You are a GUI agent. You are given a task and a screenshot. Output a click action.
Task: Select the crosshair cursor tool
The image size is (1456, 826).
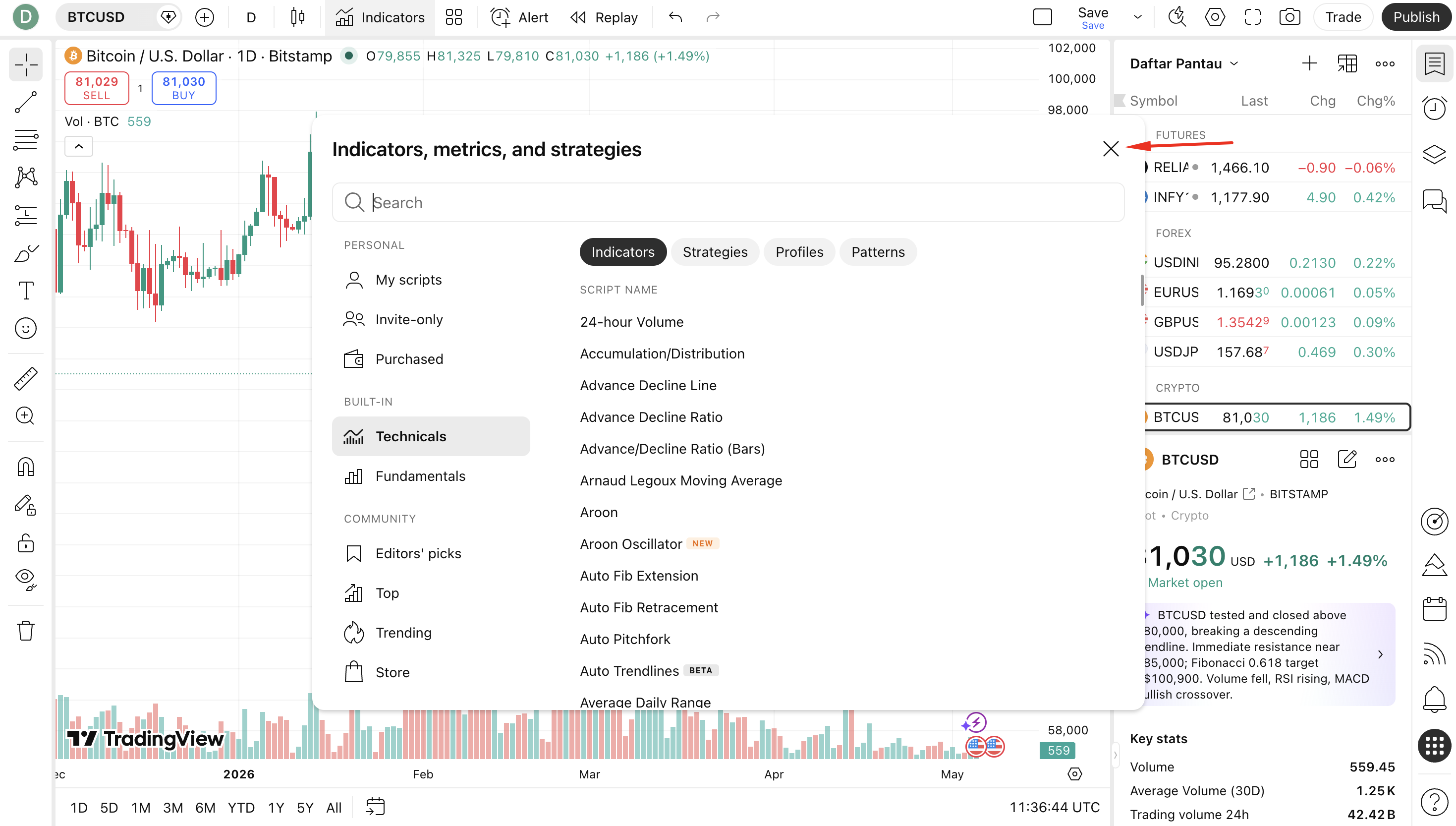[25, 65]
